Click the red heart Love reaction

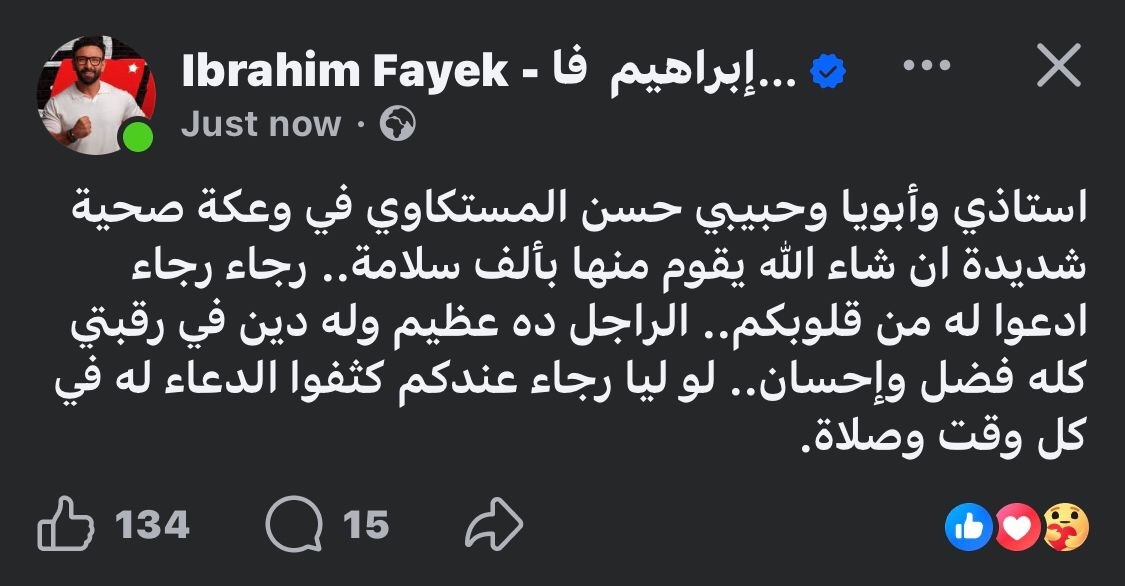click(1019, 526)
